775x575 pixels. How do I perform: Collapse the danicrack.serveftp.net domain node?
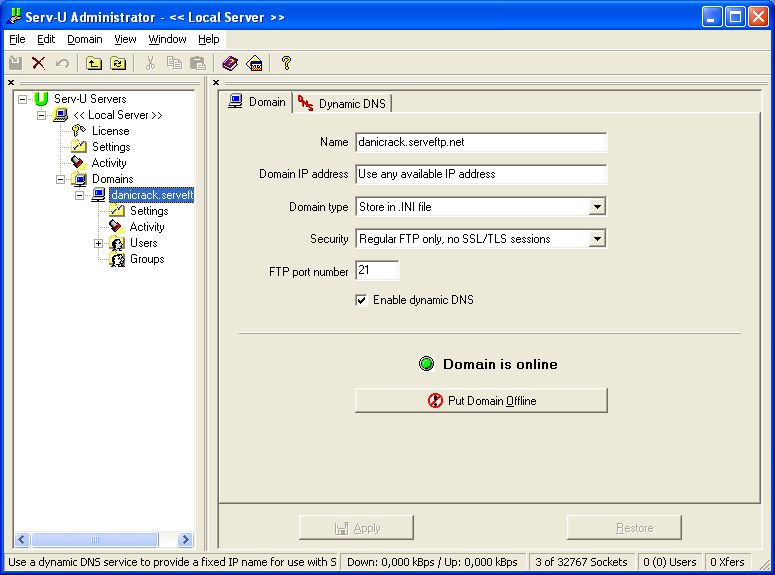coord(79,195)
